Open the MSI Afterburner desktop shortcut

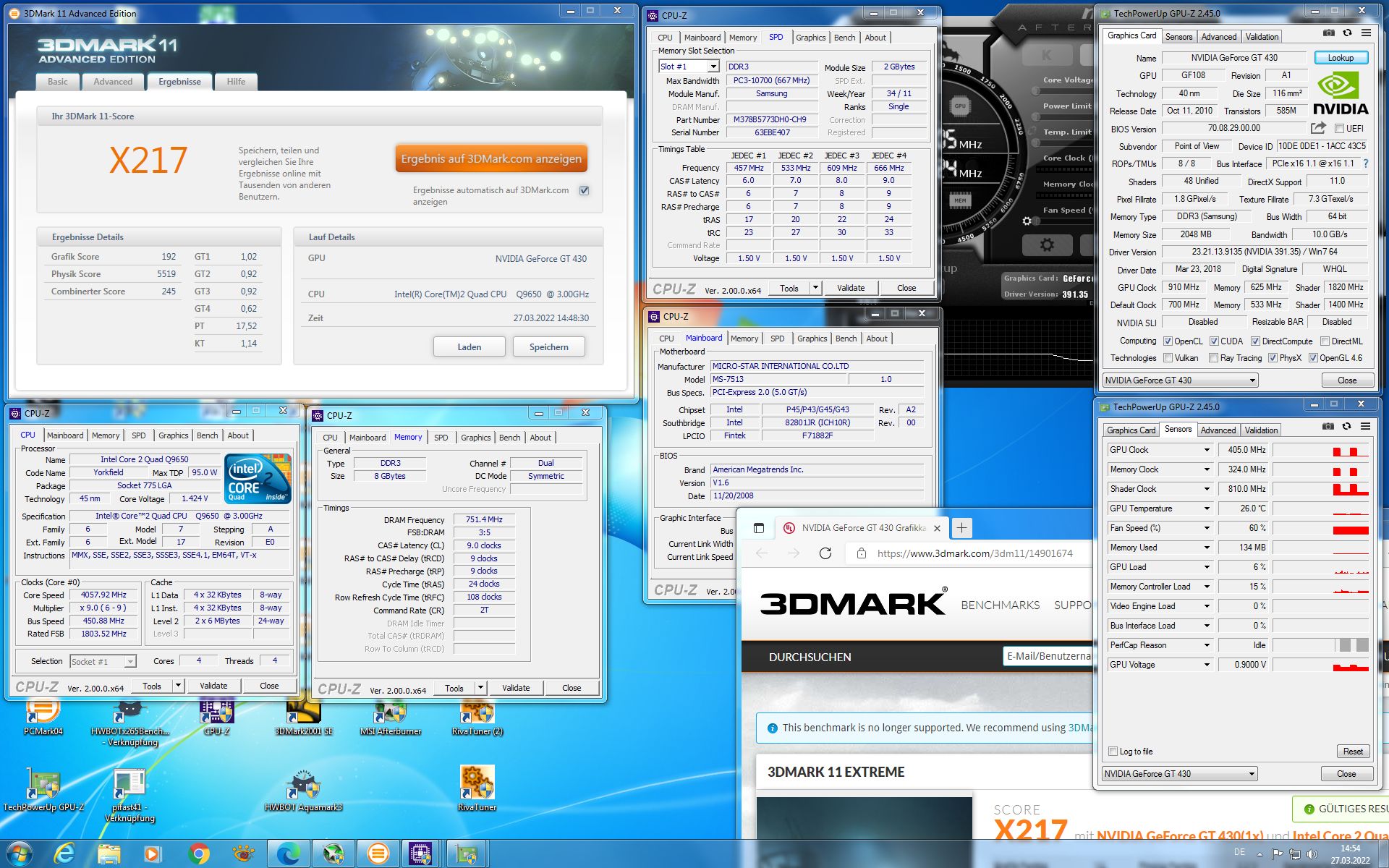pos(391,718)
